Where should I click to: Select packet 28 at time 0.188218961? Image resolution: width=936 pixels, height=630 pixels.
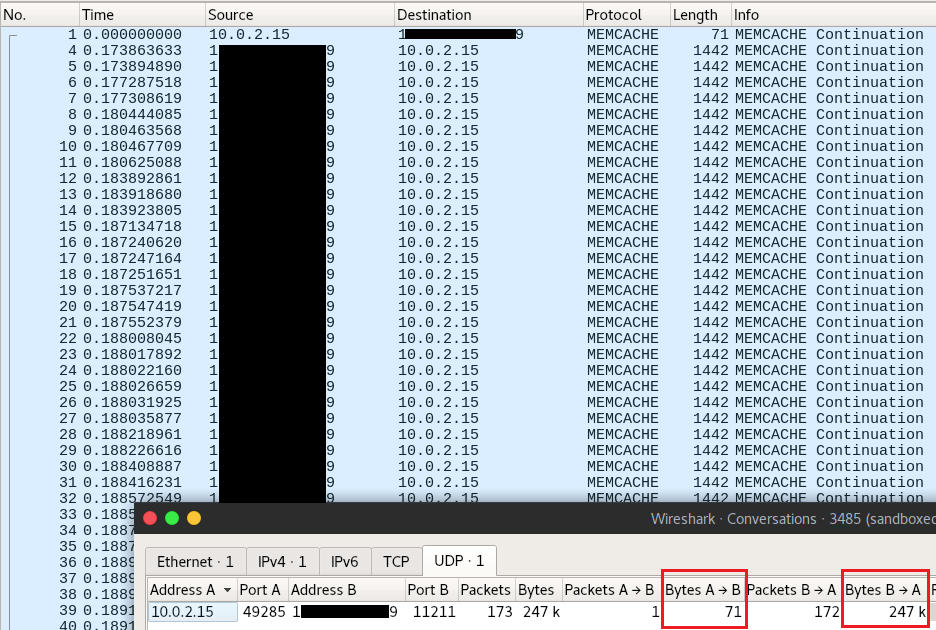pyautogui.click(x=468, y=435)
